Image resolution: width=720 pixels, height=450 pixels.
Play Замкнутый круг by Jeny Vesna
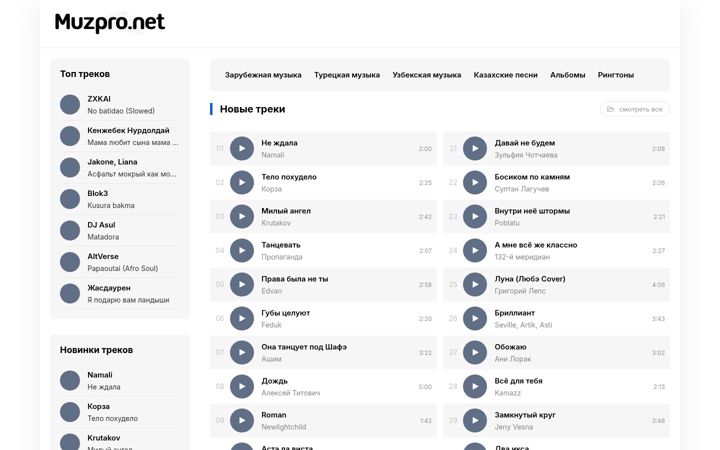click(475, 420)
